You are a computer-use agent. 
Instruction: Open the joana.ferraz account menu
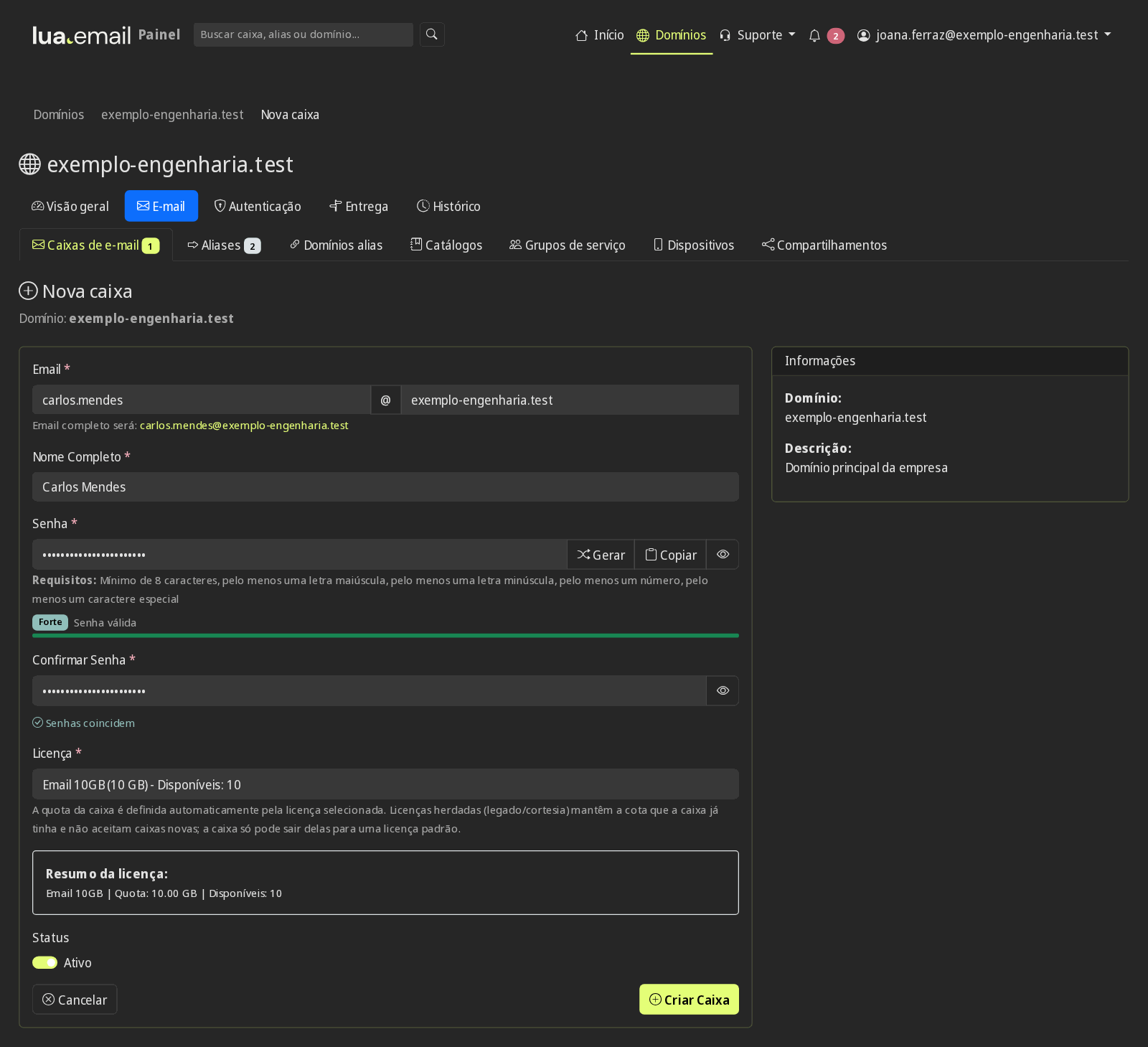tap(984, 35)
